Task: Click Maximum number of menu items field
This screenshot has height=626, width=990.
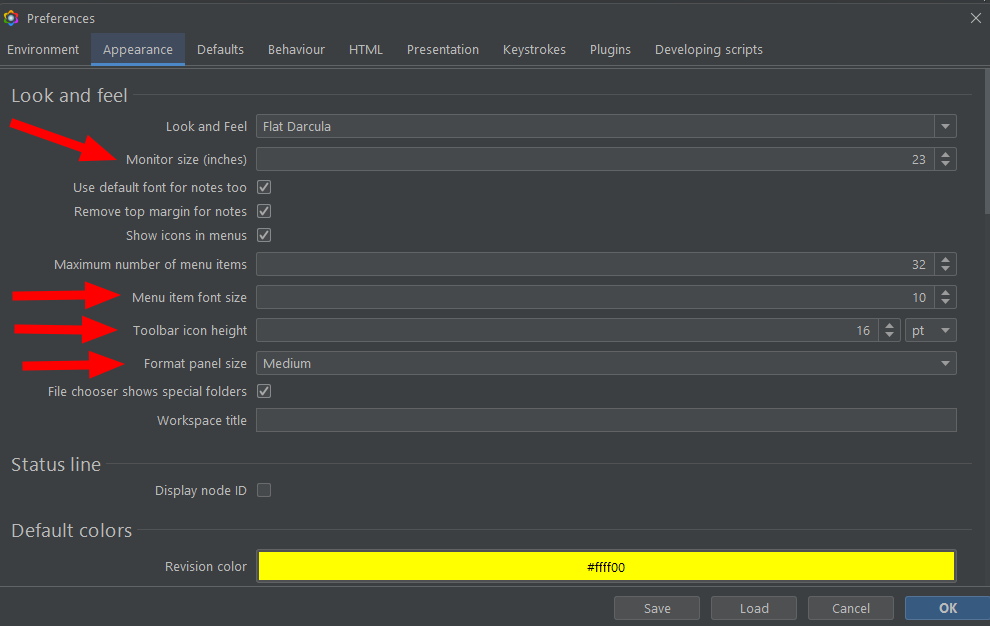Action: pyautogui.click(x=595, y=264)
